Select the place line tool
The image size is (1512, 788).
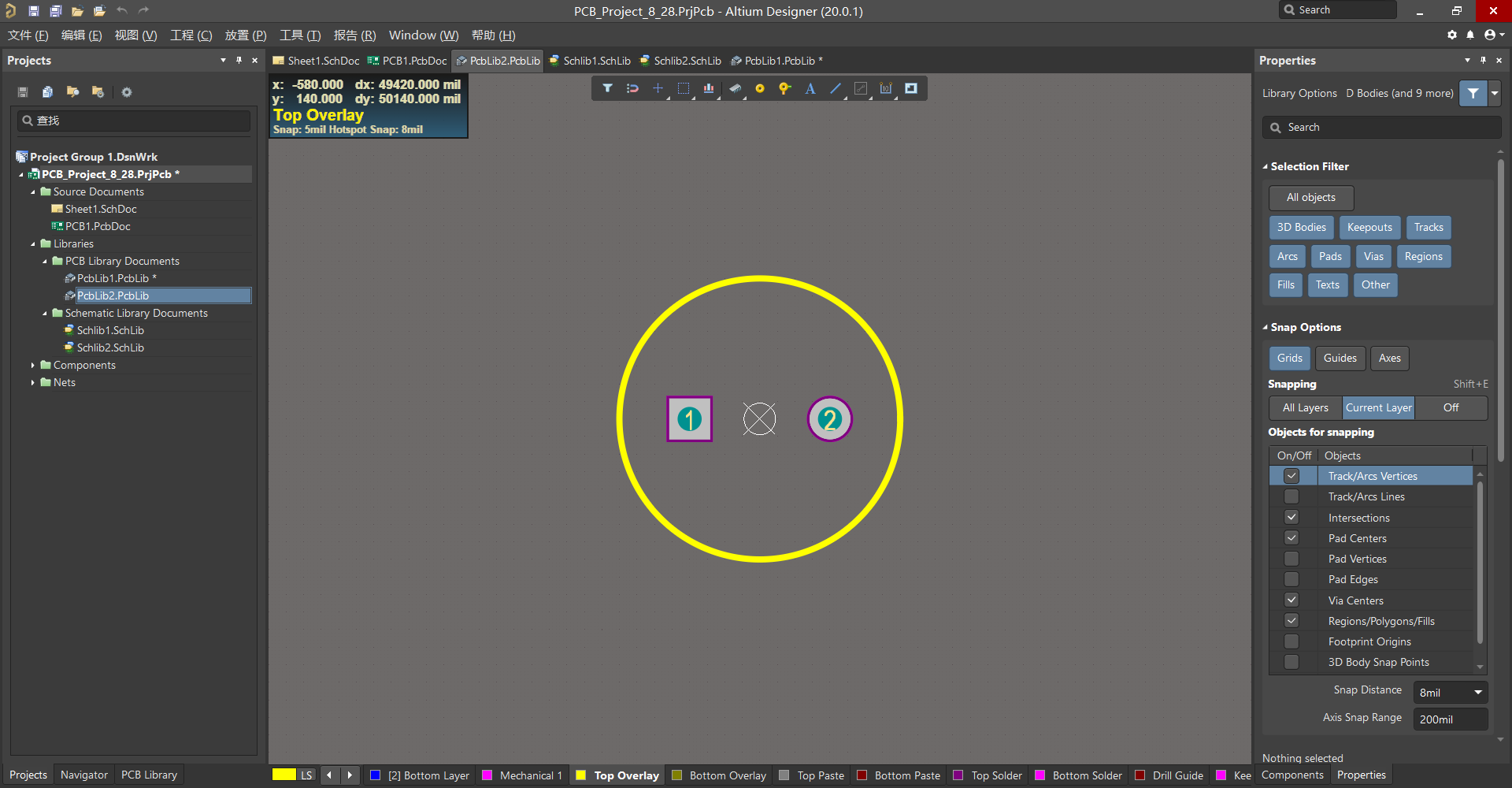(836, 88)
